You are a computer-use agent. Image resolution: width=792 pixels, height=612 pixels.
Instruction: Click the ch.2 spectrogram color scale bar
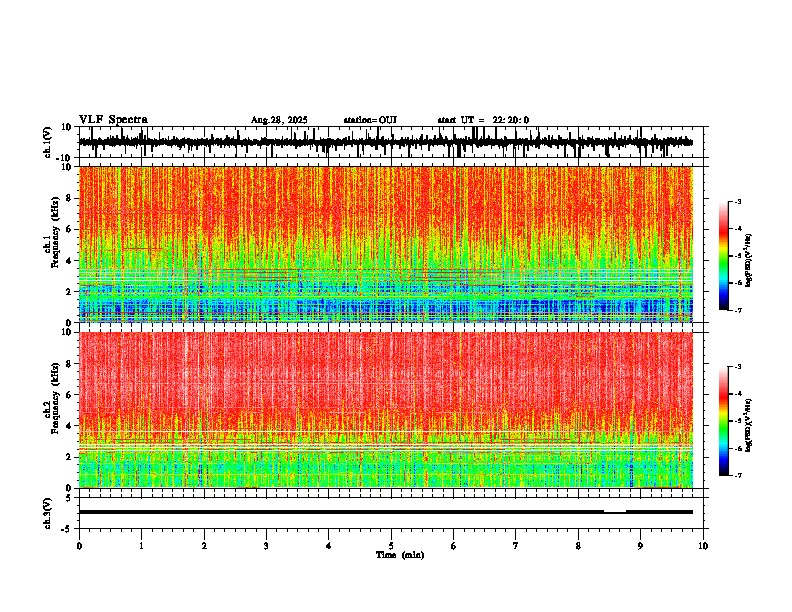(x=724, y=421)
